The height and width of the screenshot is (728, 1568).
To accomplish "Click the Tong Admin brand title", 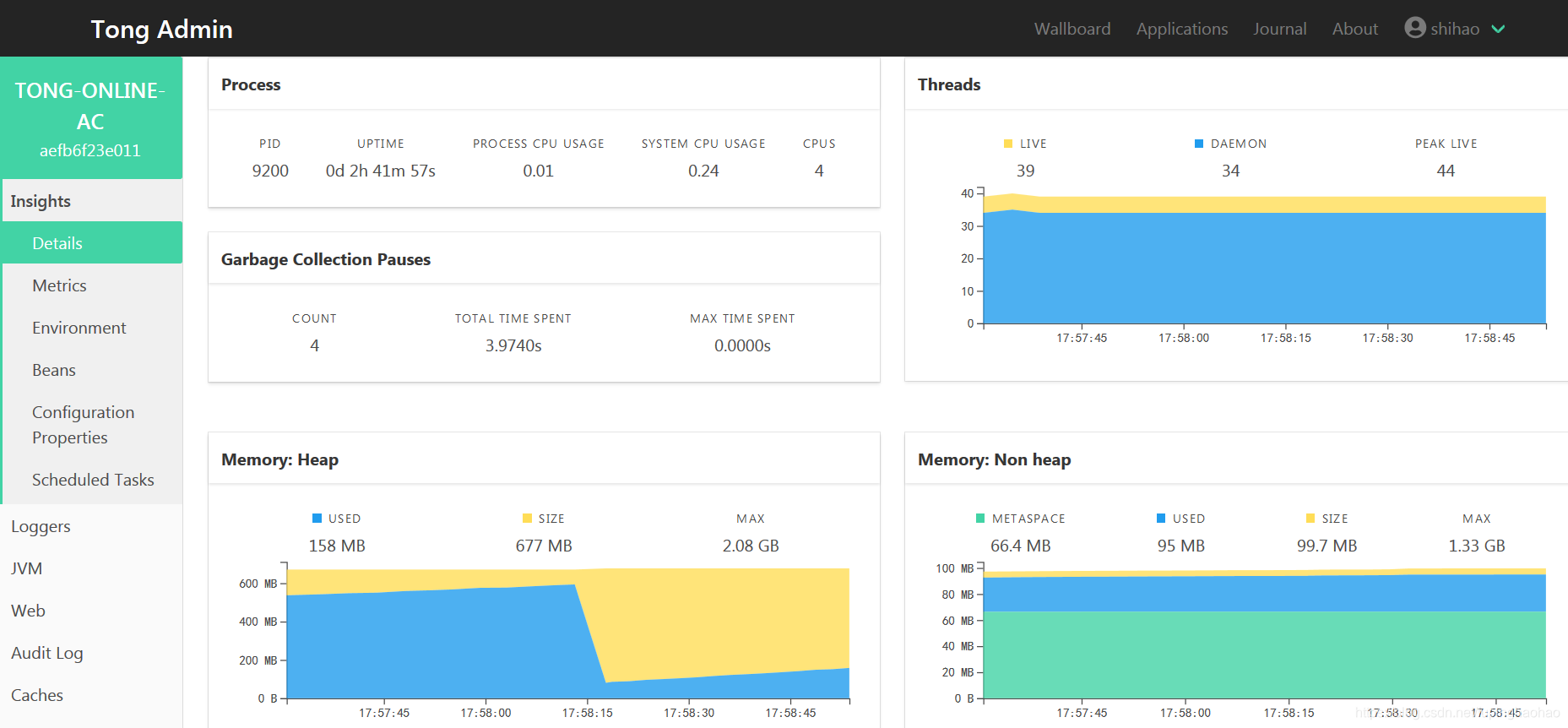I will [161, 30].
